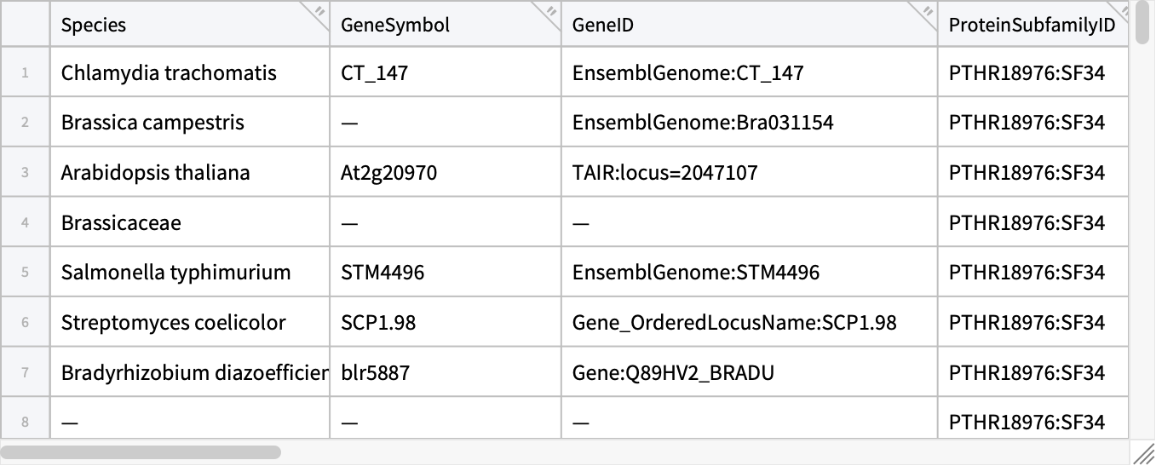
Task: Select the ProteinSubfamilyID column header
Action: 1030,27
